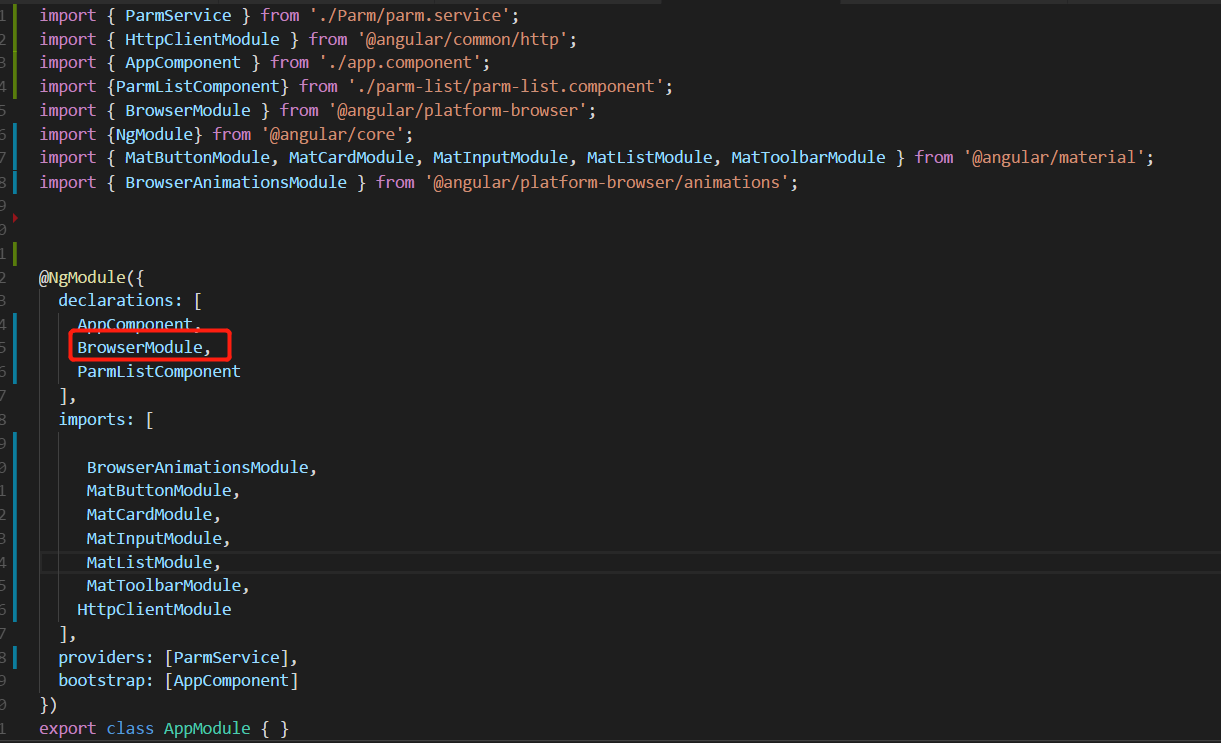Click the '@angular/material' import path
The height and width of the screenshot is (743, 1221).
[x=1057, y=157]
